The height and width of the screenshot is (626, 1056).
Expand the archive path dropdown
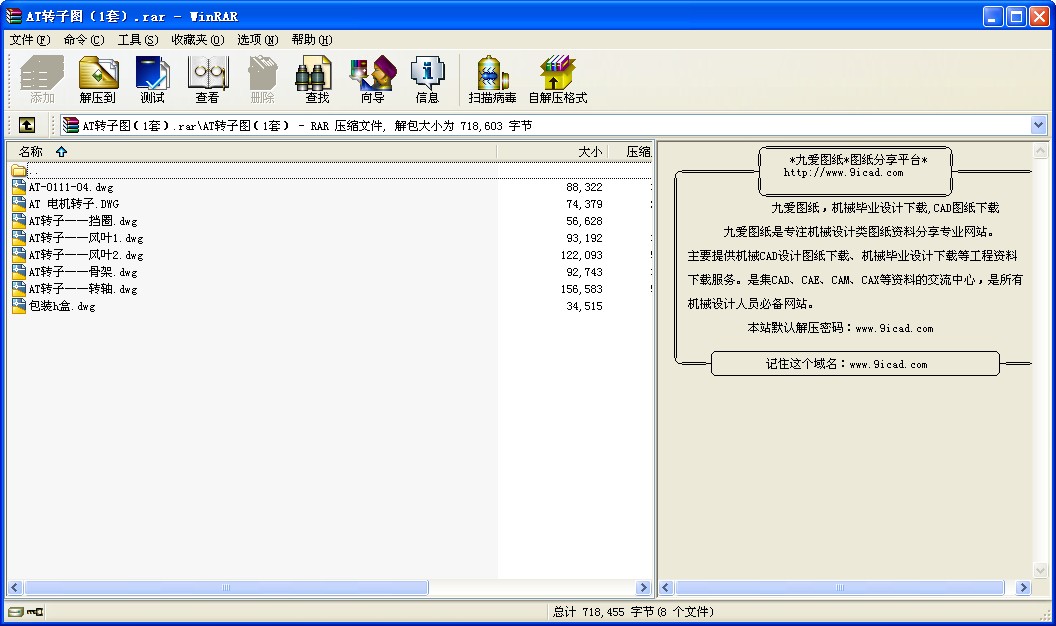[1038, 125]
